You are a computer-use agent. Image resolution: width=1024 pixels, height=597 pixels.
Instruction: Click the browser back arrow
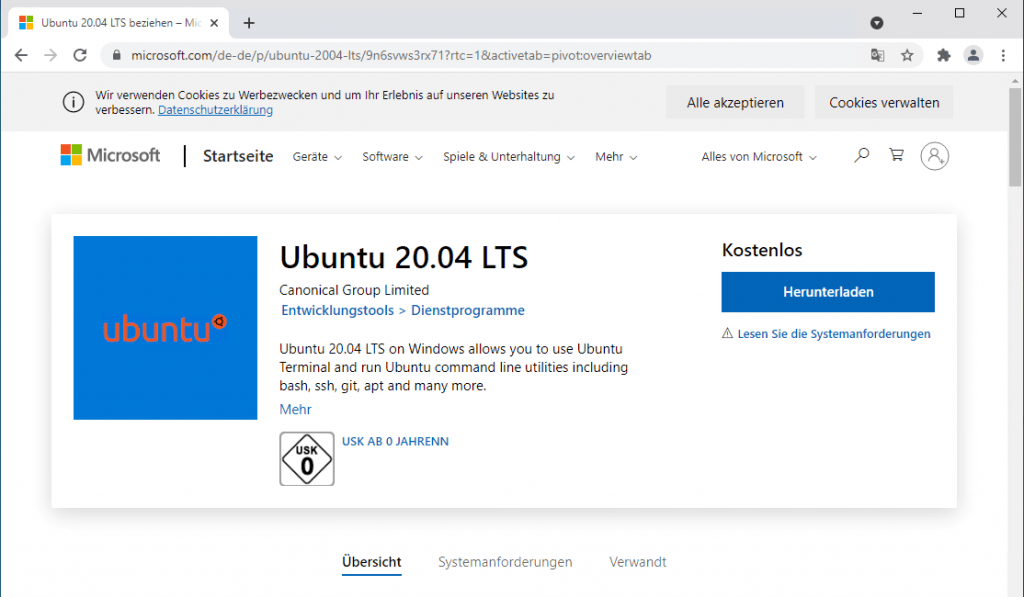(21, 56)
